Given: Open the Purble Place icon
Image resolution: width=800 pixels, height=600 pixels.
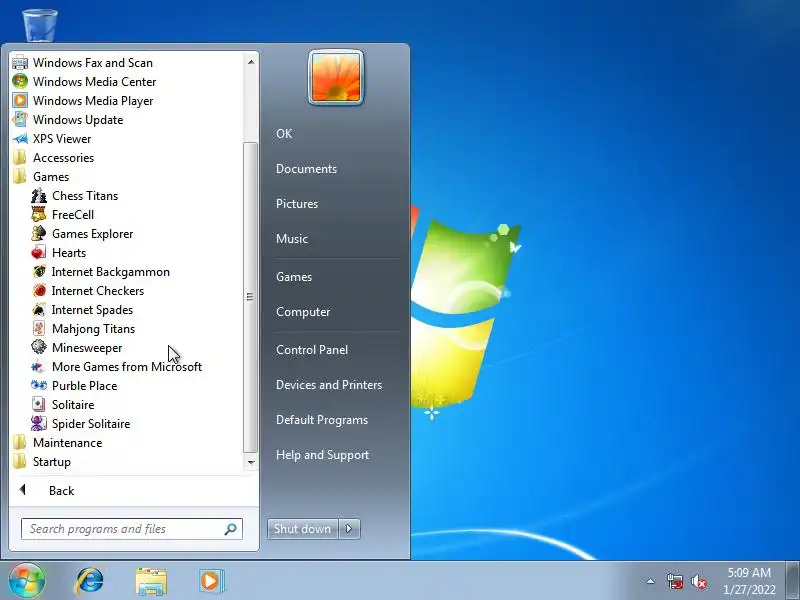Looking at the screenshot, I should click(39, 385).
